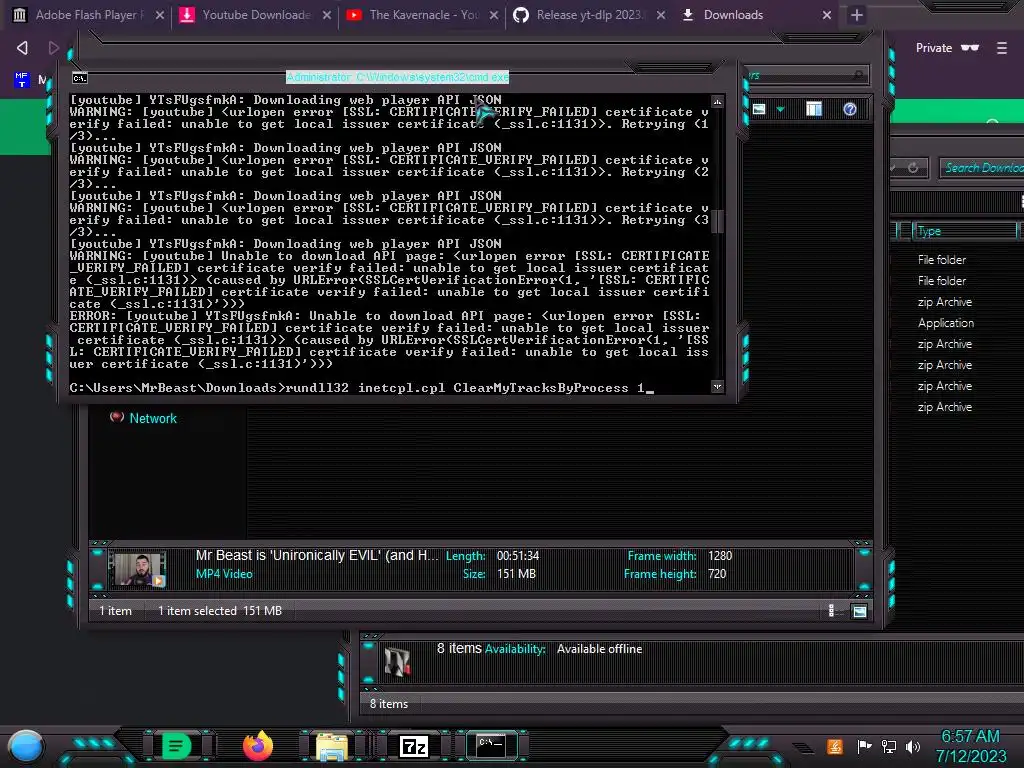Click the '1 item selected 151 MB' status text
The width and height of the screenshot is (1024, 768).
pyautogui.click(x=219, y=611)
